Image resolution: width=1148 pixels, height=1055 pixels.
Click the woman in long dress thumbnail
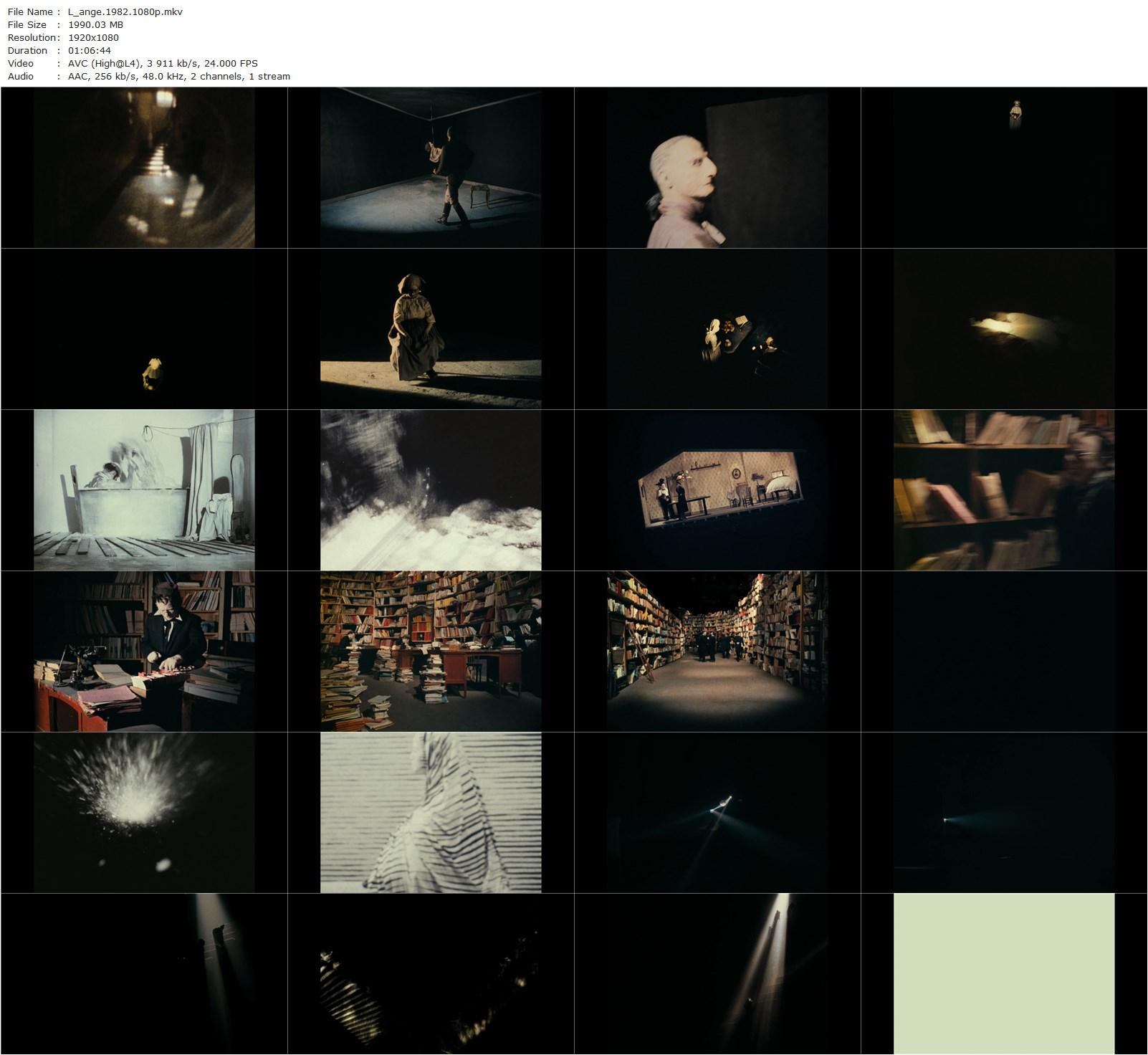431,329
